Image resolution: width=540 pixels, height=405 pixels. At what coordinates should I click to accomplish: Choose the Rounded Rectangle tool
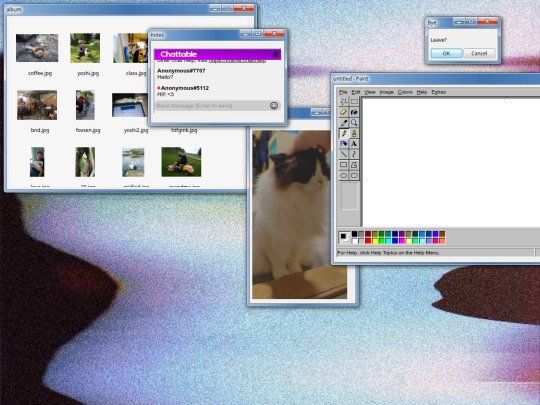tap(354, 176)
